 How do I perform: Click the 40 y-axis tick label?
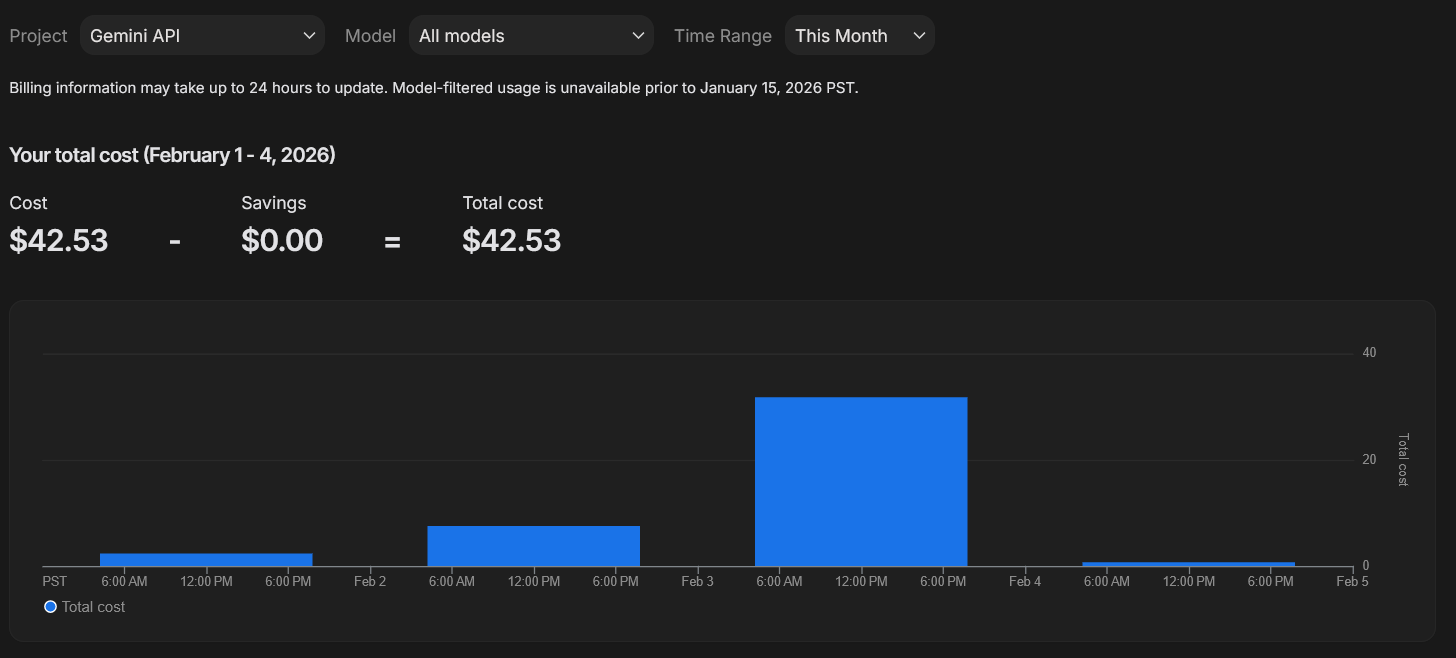click(1369, 353)
